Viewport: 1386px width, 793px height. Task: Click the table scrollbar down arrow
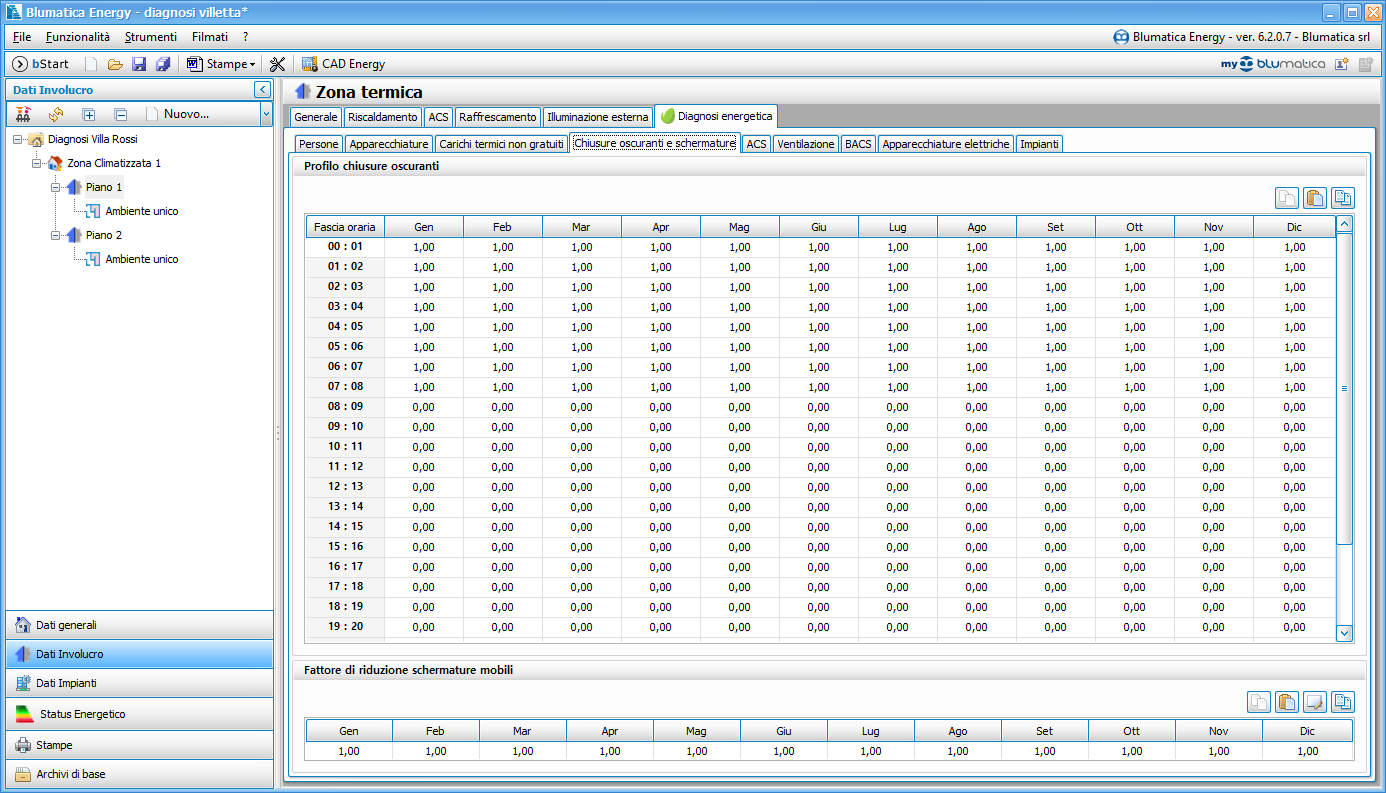(1344, 633)
